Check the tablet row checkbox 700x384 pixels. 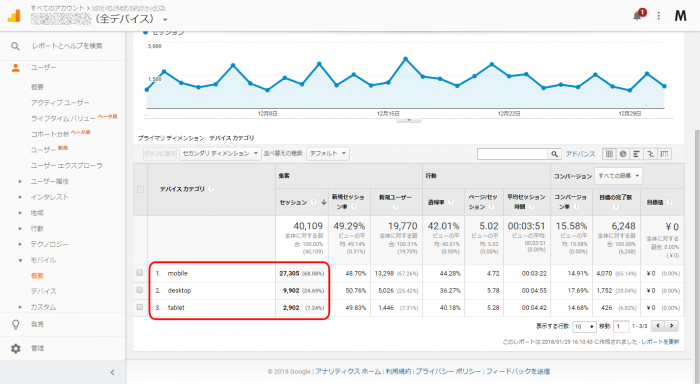point(140,307)
